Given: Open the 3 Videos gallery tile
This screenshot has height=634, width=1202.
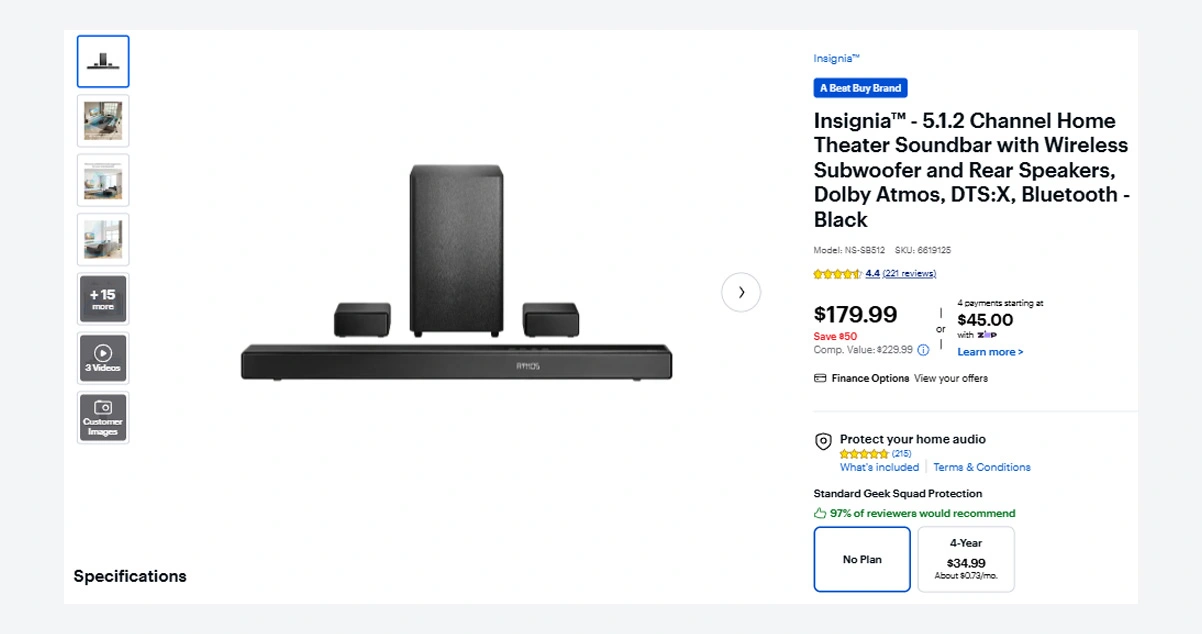Looking at the screenshot, I should pyautogui.click(x=103, y=358).
